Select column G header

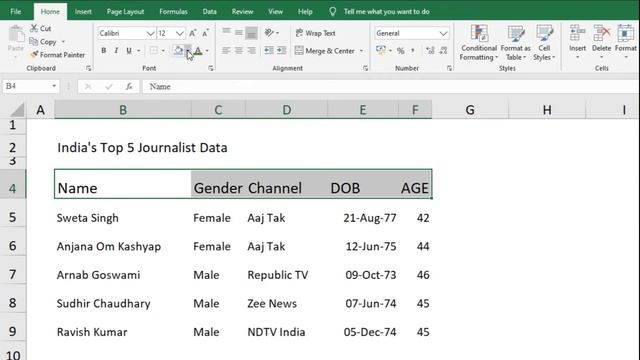tap(470, 110)
